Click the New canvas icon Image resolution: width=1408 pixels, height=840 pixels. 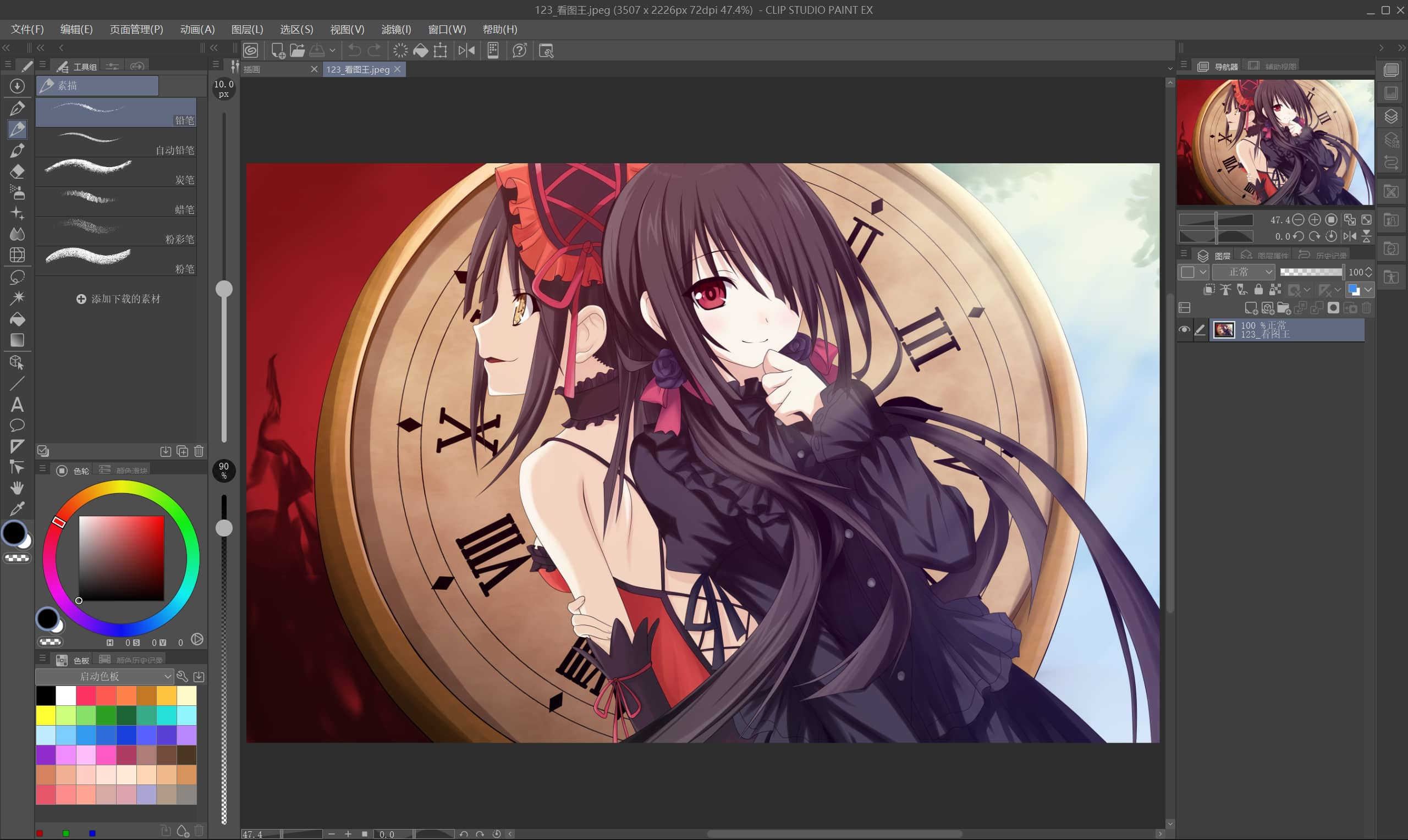click(x=278, y=51)
